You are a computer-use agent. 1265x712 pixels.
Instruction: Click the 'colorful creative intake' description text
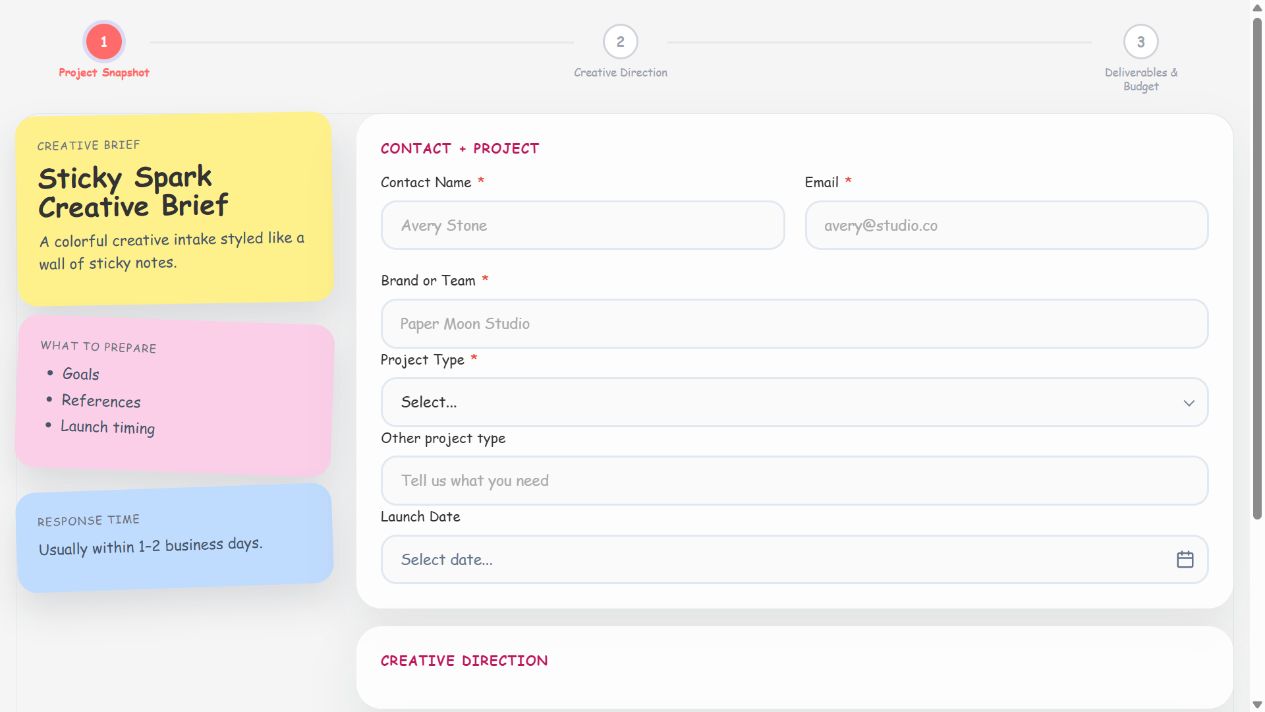tap(172, 251)
